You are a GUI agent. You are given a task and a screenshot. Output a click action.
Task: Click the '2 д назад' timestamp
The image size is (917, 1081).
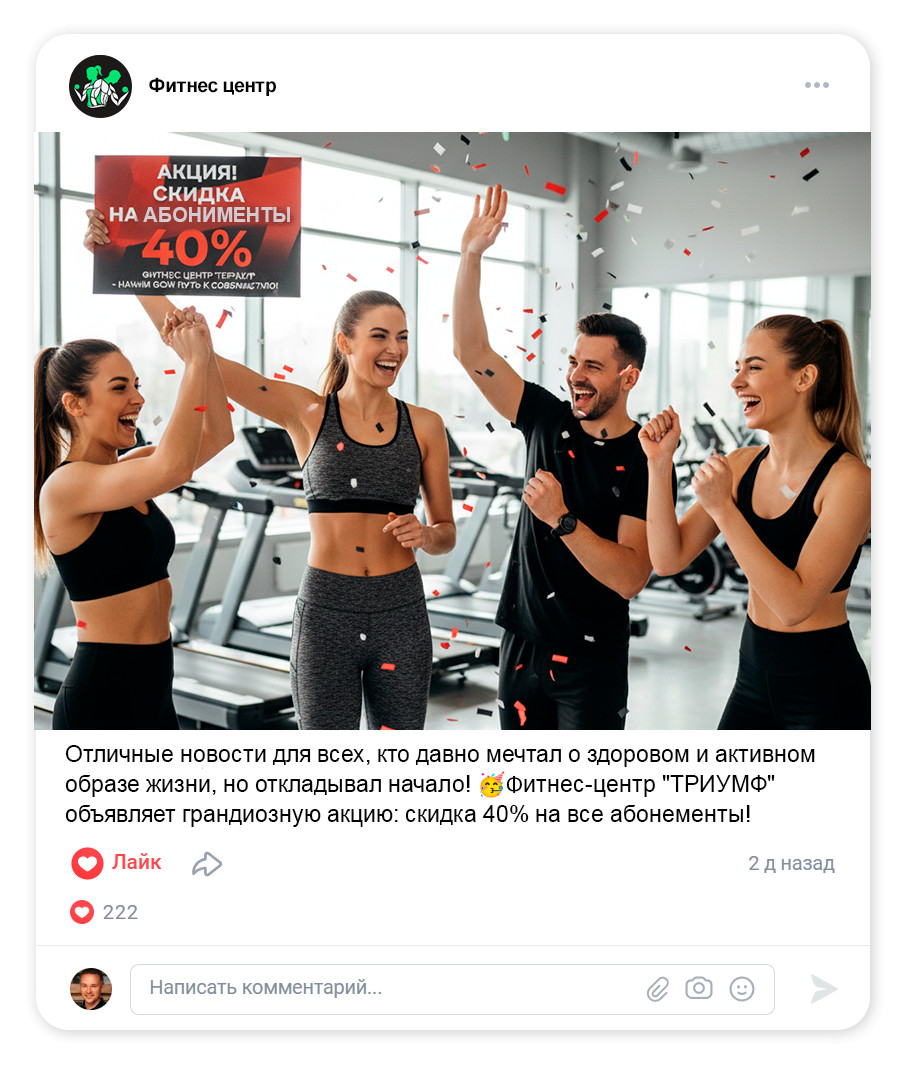[791, 863]
